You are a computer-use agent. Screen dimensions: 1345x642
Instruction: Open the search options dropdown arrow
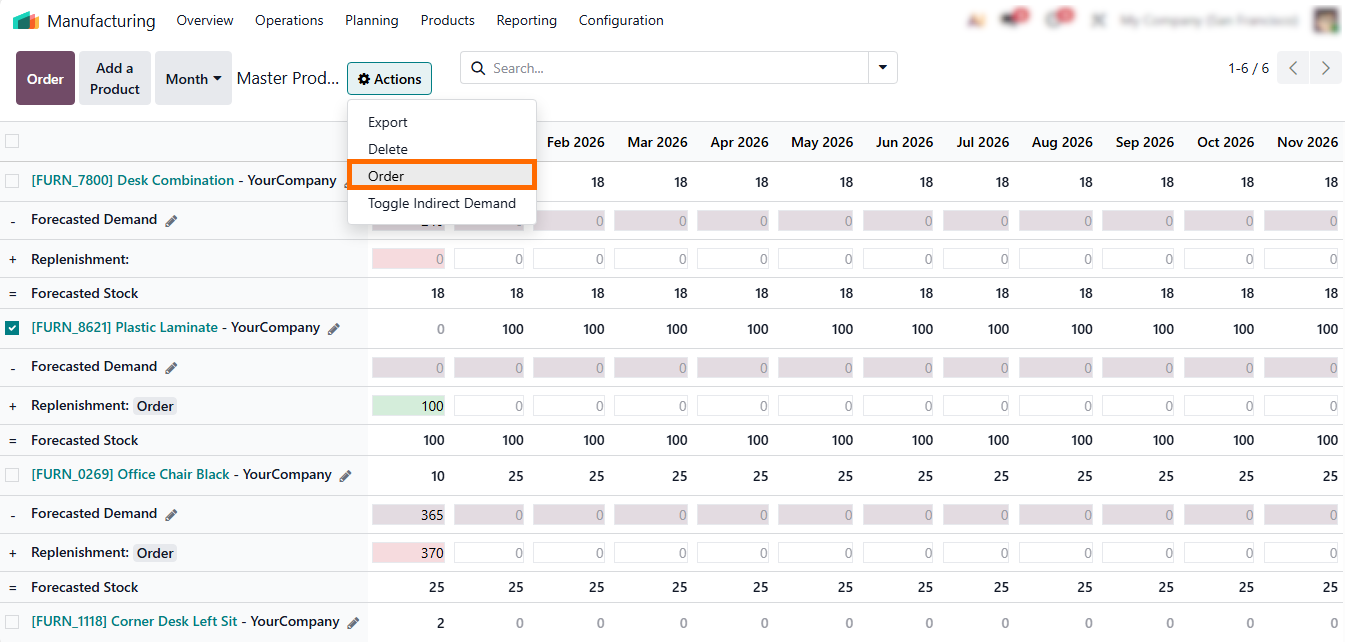(882, 68)
